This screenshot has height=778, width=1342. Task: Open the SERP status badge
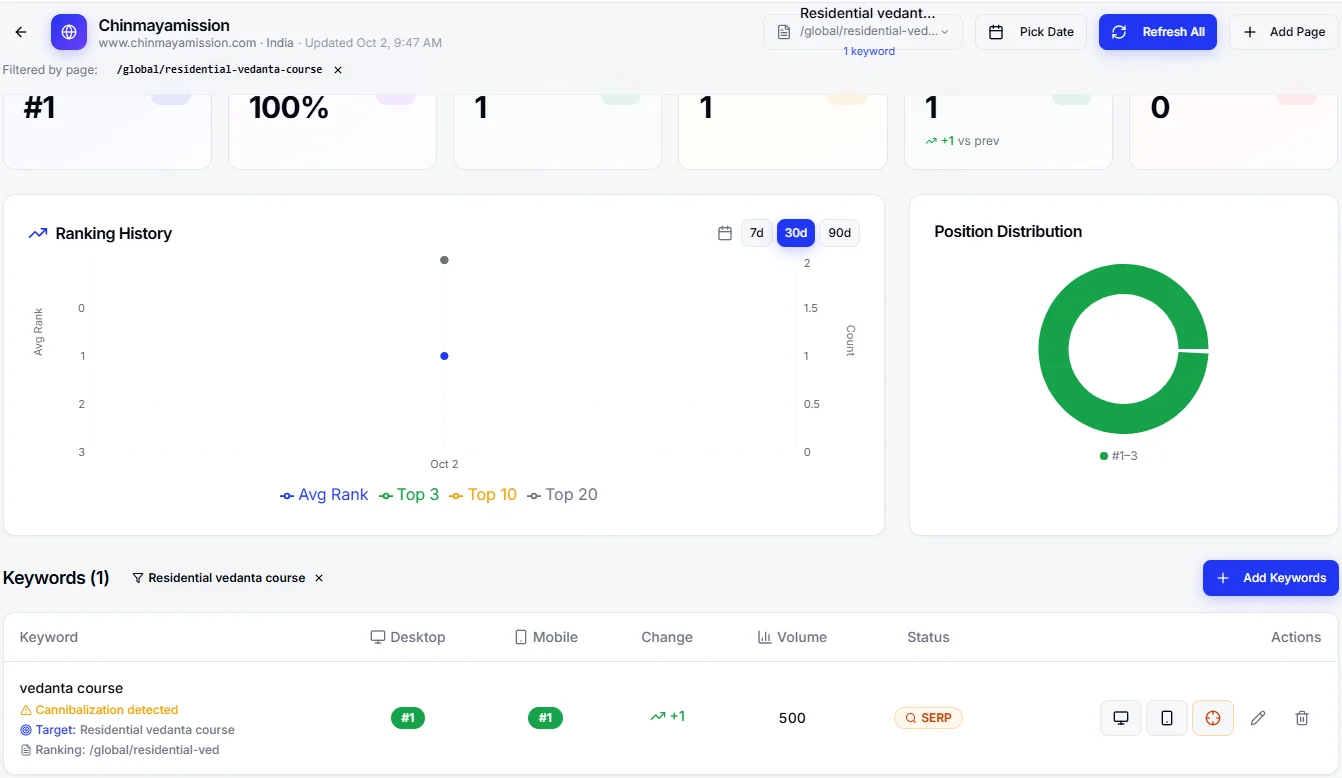[928, 718]
